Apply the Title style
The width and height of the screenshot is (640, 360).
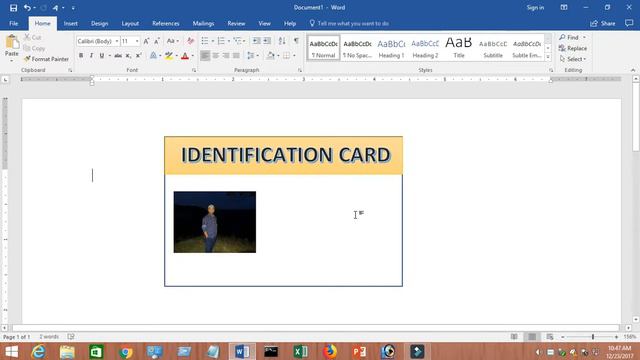click(459, 48)
